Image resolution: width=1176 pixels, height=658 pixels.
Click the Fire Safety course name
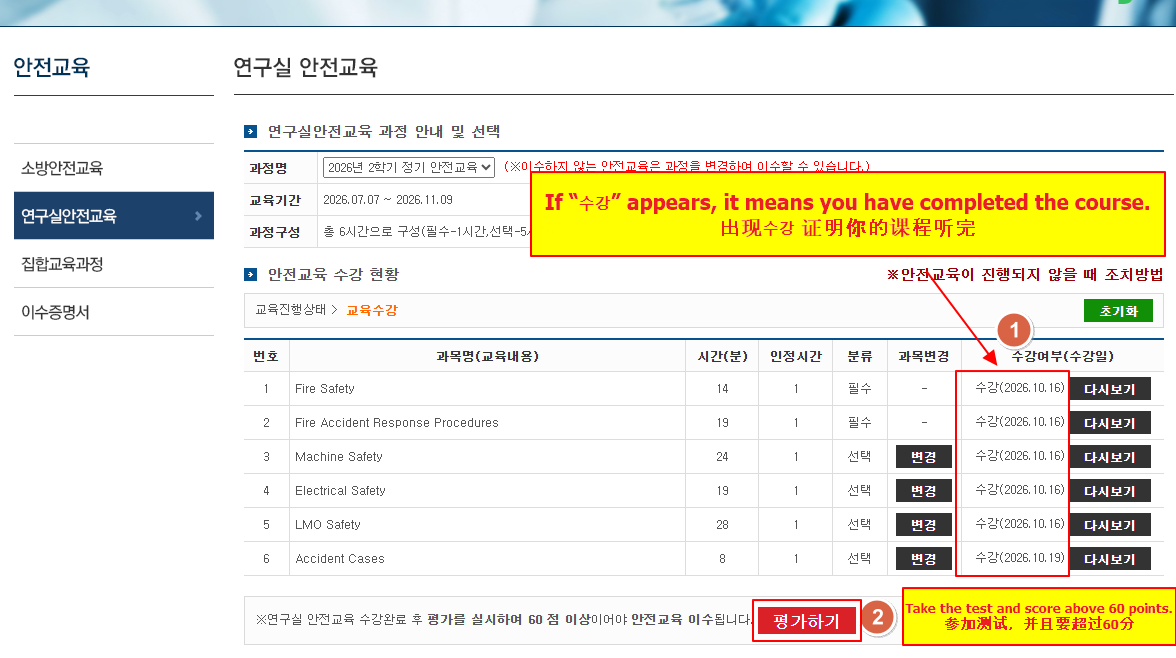[325, 389]
